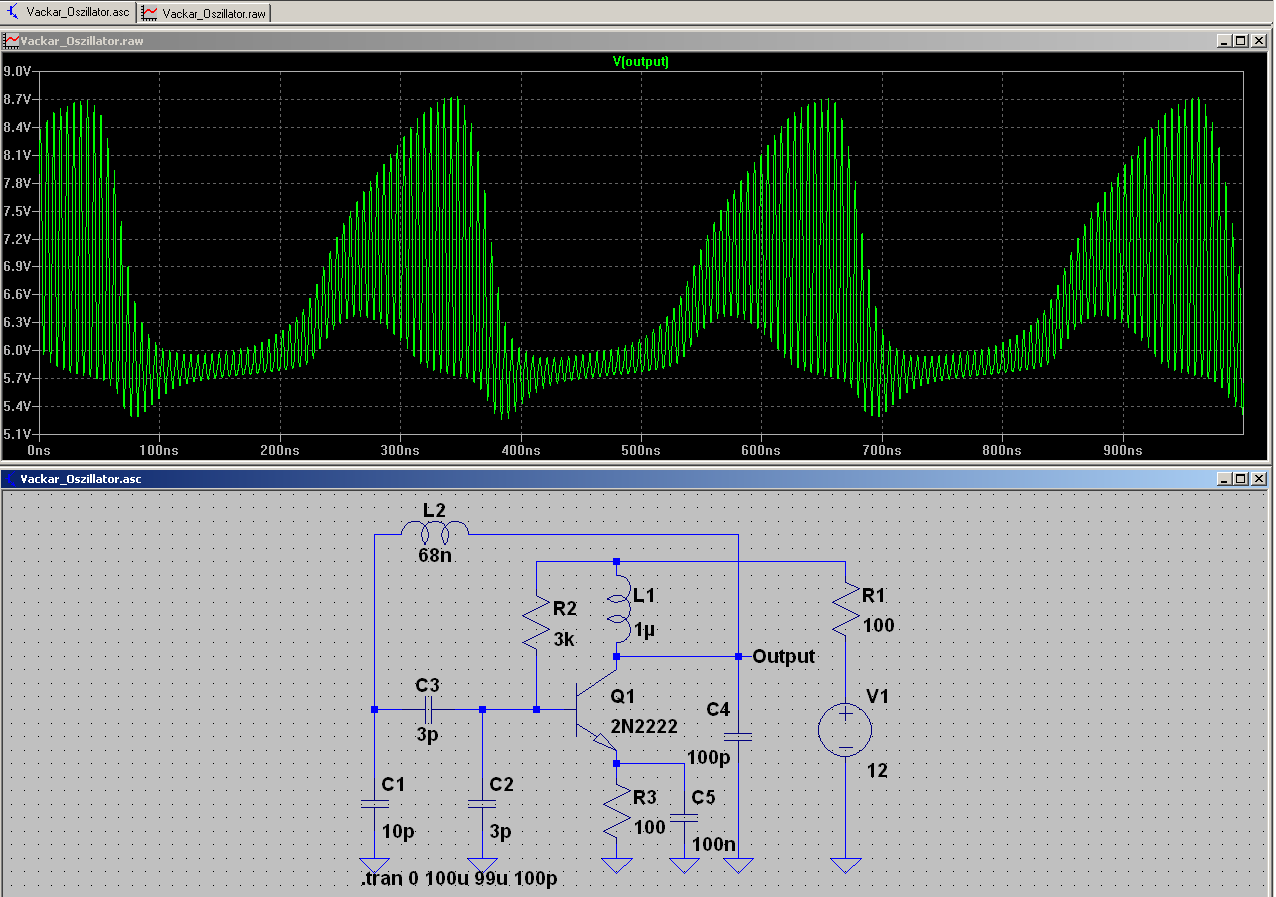The image size is (1276, 897).
Task: Click the C3 capacitor symbol
Action: tap(428, 710)
